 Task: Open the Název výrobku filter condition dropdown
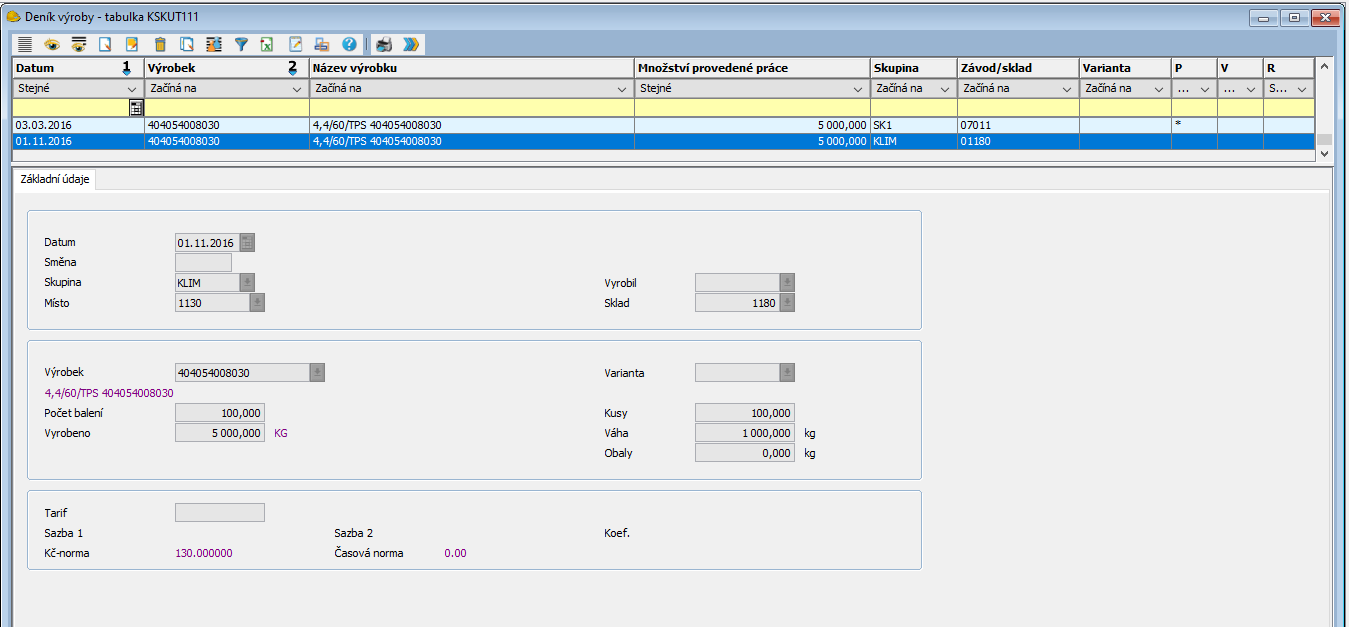[x=625, y=89]
